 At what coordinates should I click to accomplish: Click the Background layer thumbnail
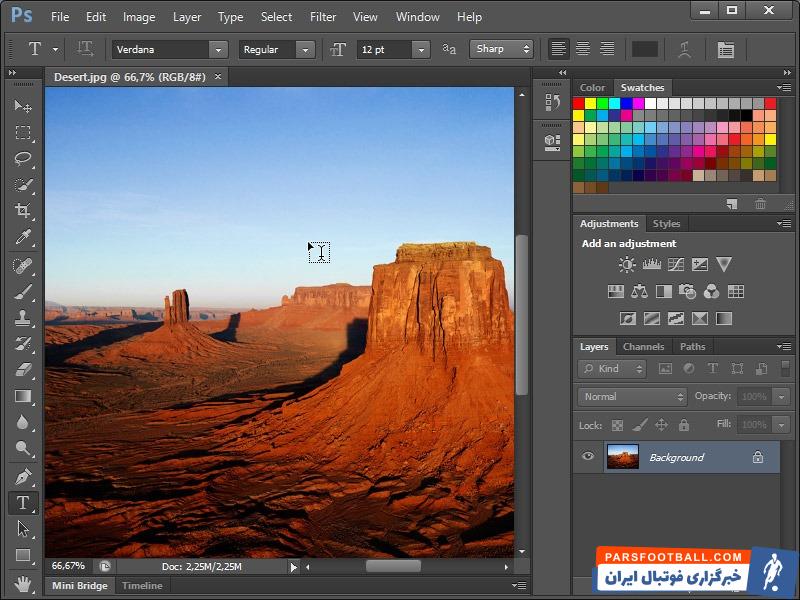coord(623,457)
